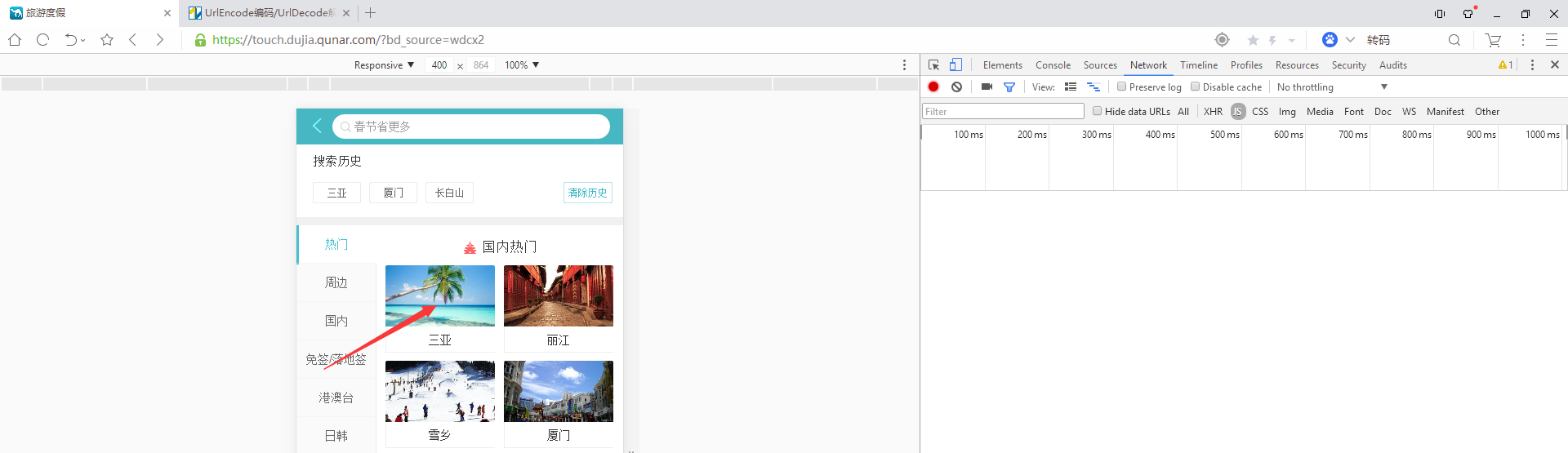Click the warning count indicator
This screenshot has height=453, width=1568.
click(x=1505, y=65)
